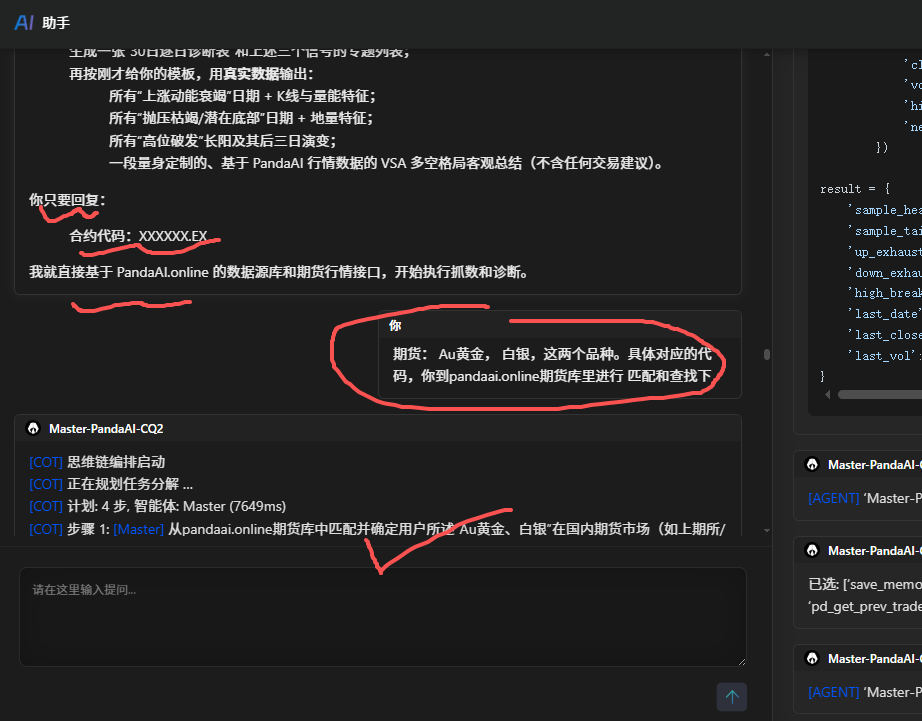
Task: Click the panda icon on the bottom-right agent card
Action: (x=811, y=658)
